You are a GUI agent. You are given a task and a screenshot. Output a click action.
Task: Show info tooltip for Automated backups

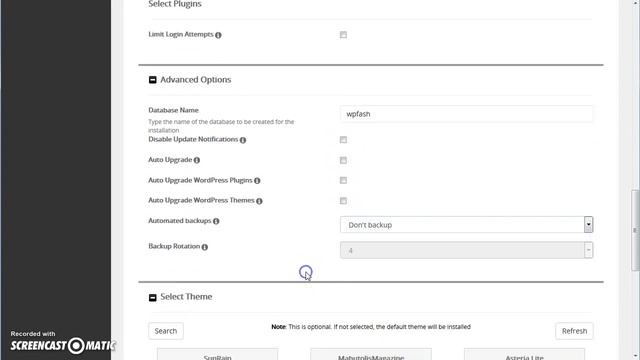216,221
